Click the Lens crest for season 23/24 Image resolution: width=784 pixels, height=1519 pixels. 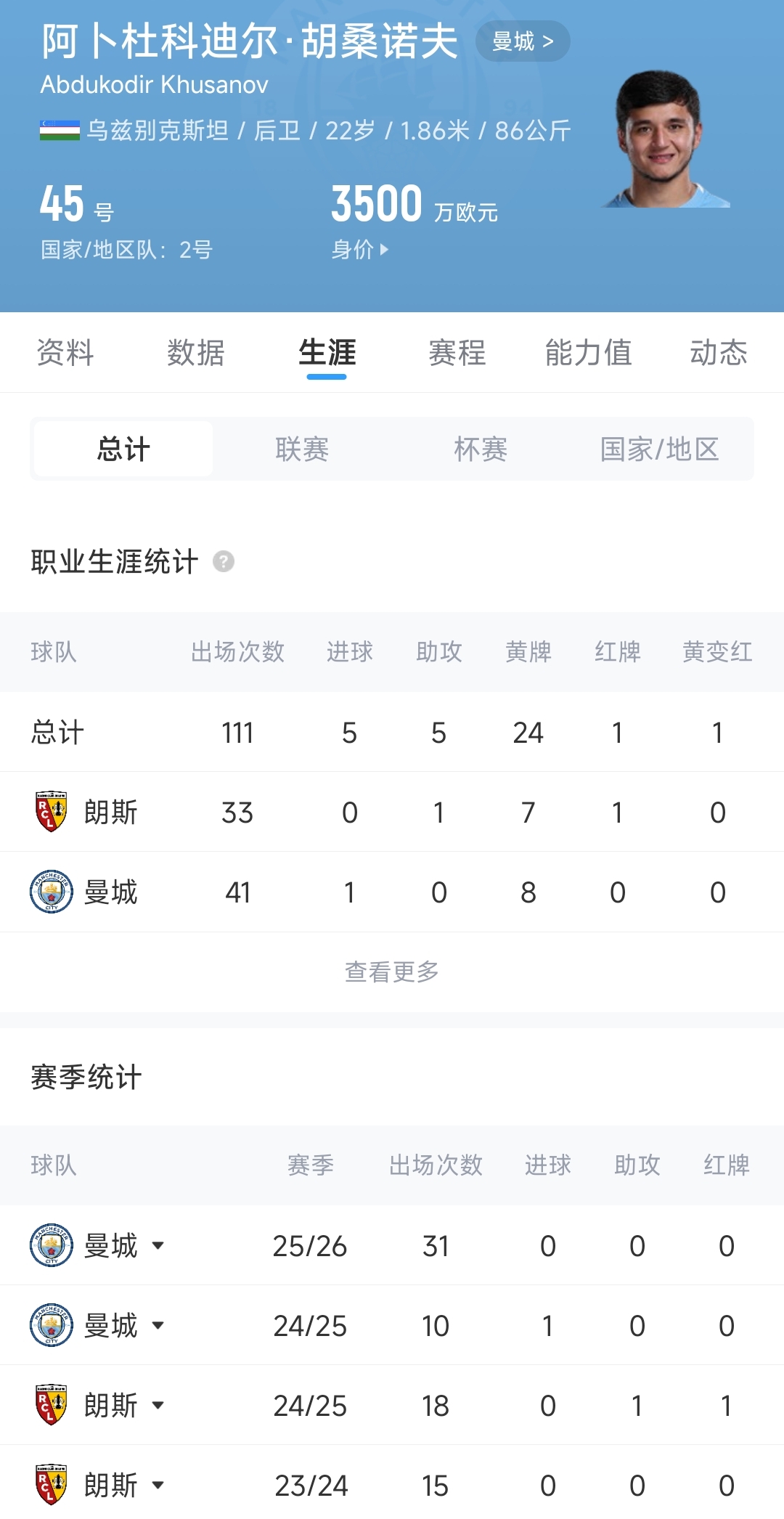[x=51, y=1485]
